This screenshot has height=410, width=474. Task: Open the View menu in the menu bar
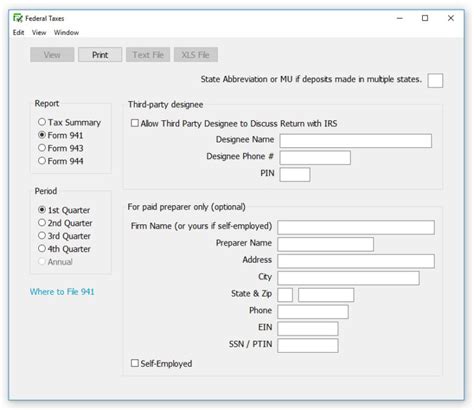pos(39,32)
